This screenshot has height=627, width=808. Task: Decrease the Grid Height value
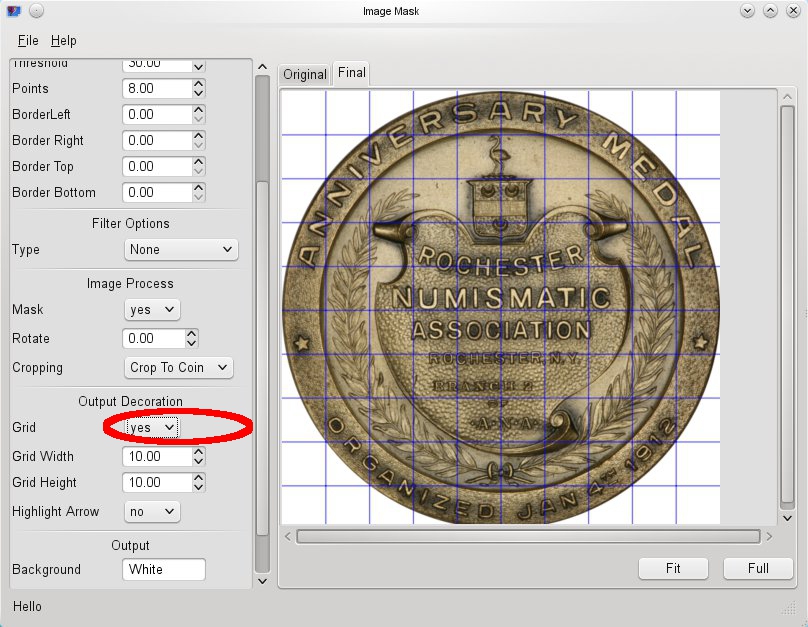pos(199,487)
